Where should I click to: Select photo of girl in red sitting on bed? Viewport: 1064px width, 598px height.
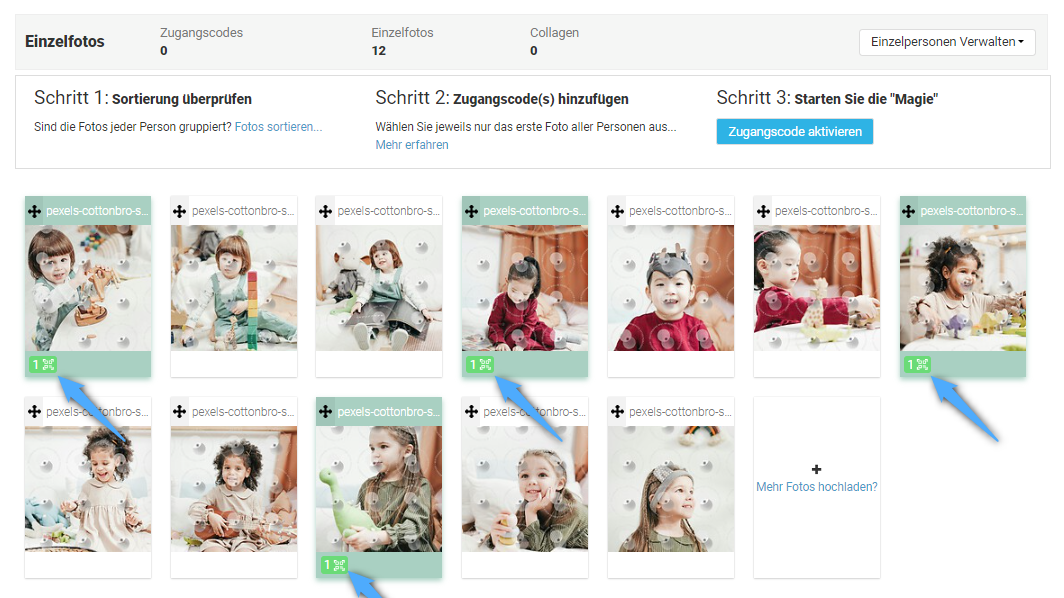coord(525,288)
